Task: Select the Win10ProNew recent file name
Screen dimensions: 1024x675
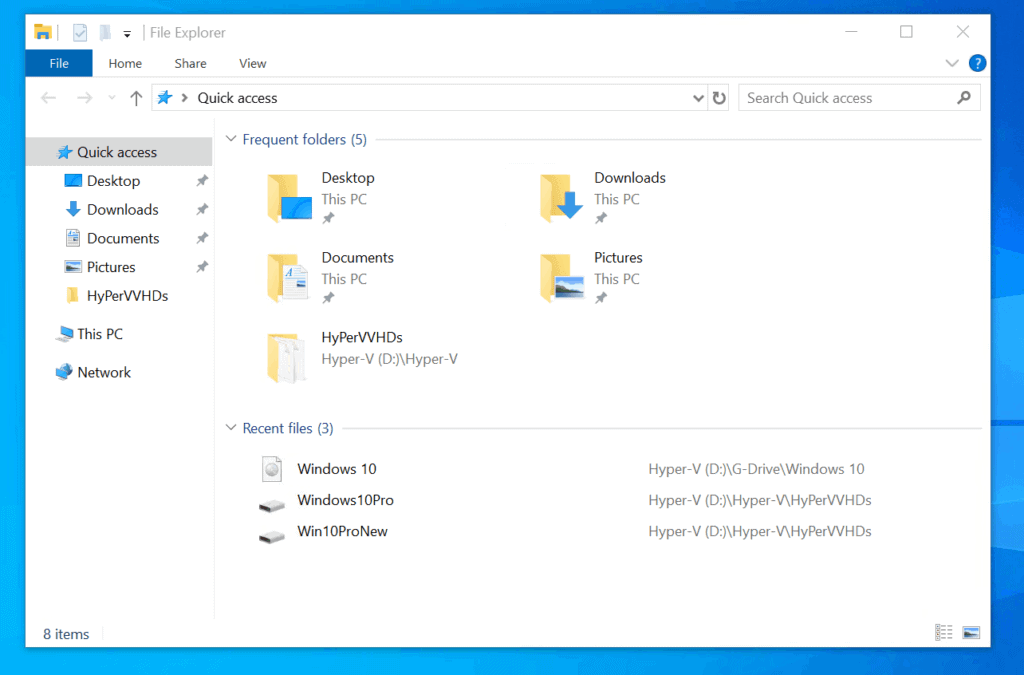Action: pyautogui.click(x=342, y=531)
